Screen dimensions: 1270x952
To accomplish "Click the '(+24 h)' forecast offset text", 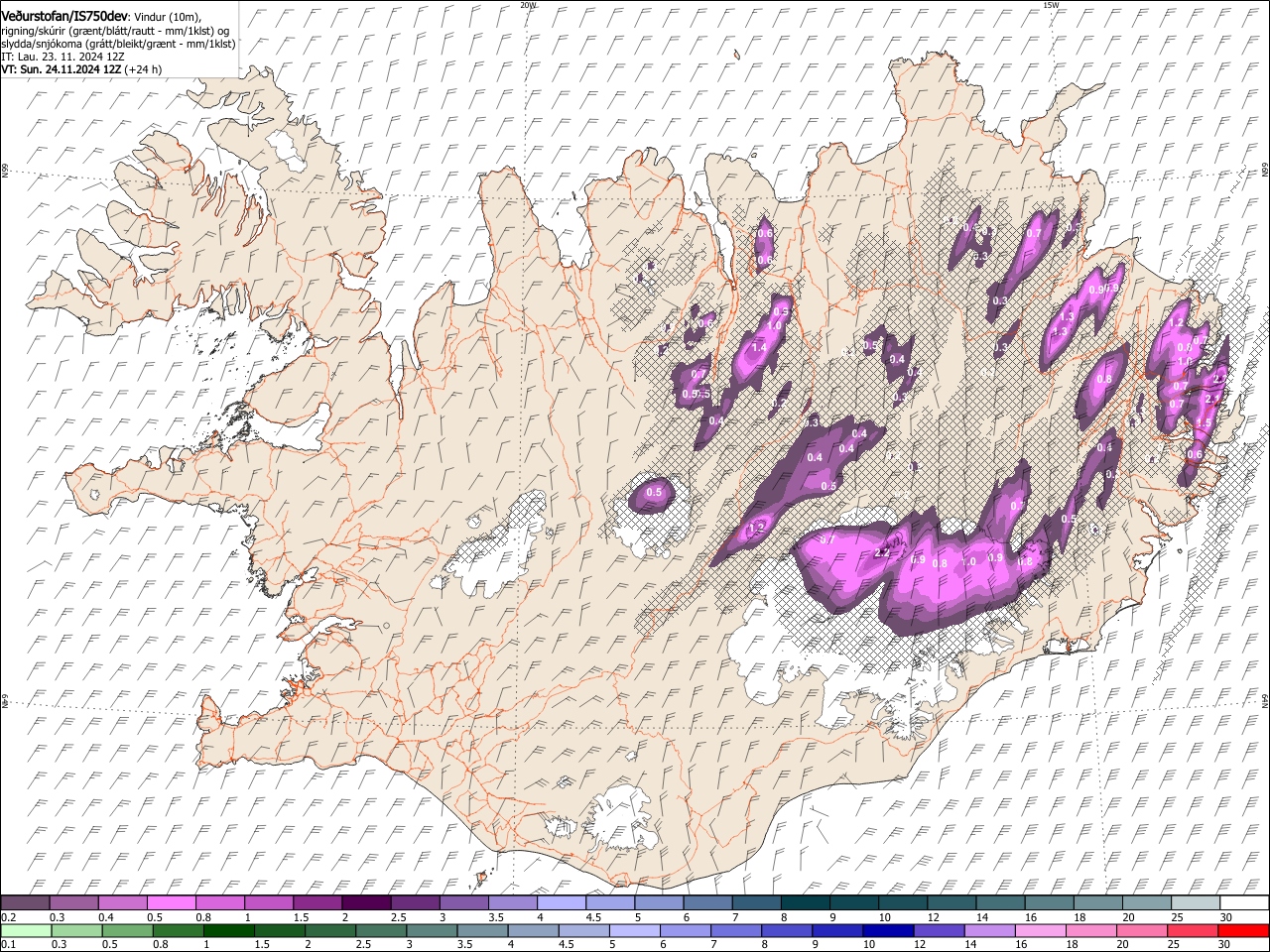I will click(x=144, y=70).
